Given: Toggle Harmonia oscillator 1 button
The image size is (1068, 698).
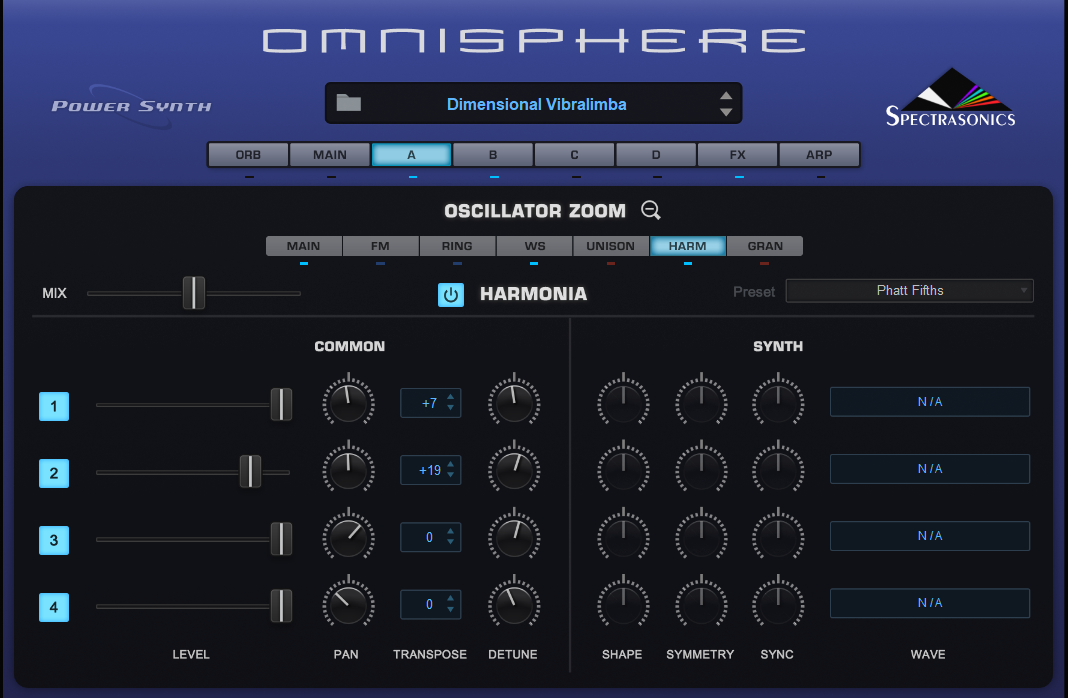Looking at the screenshot, I should [54, 407].
